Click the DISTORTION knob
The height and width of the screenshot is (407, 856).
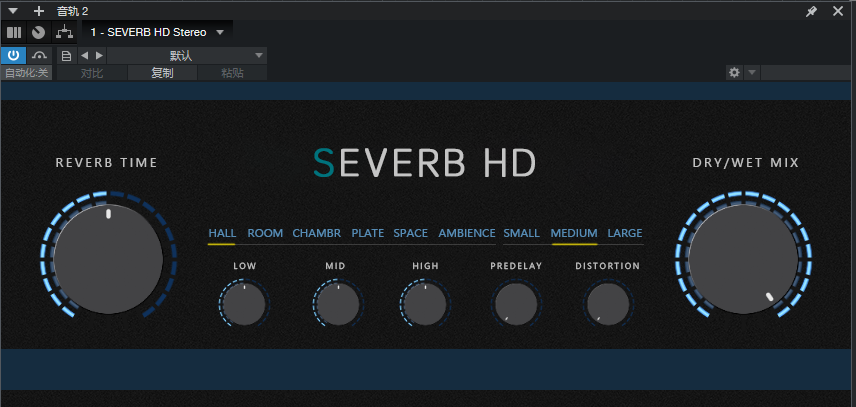tap(608, 304)
